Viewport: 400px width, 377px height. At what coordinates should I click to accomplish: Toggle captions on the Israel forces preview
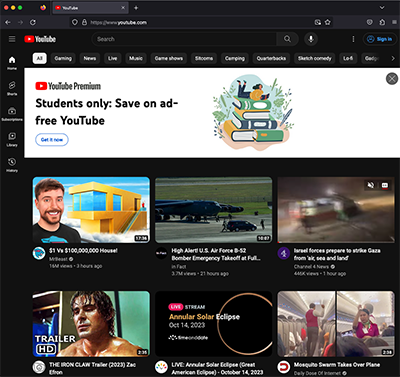[x=385, y=185]
